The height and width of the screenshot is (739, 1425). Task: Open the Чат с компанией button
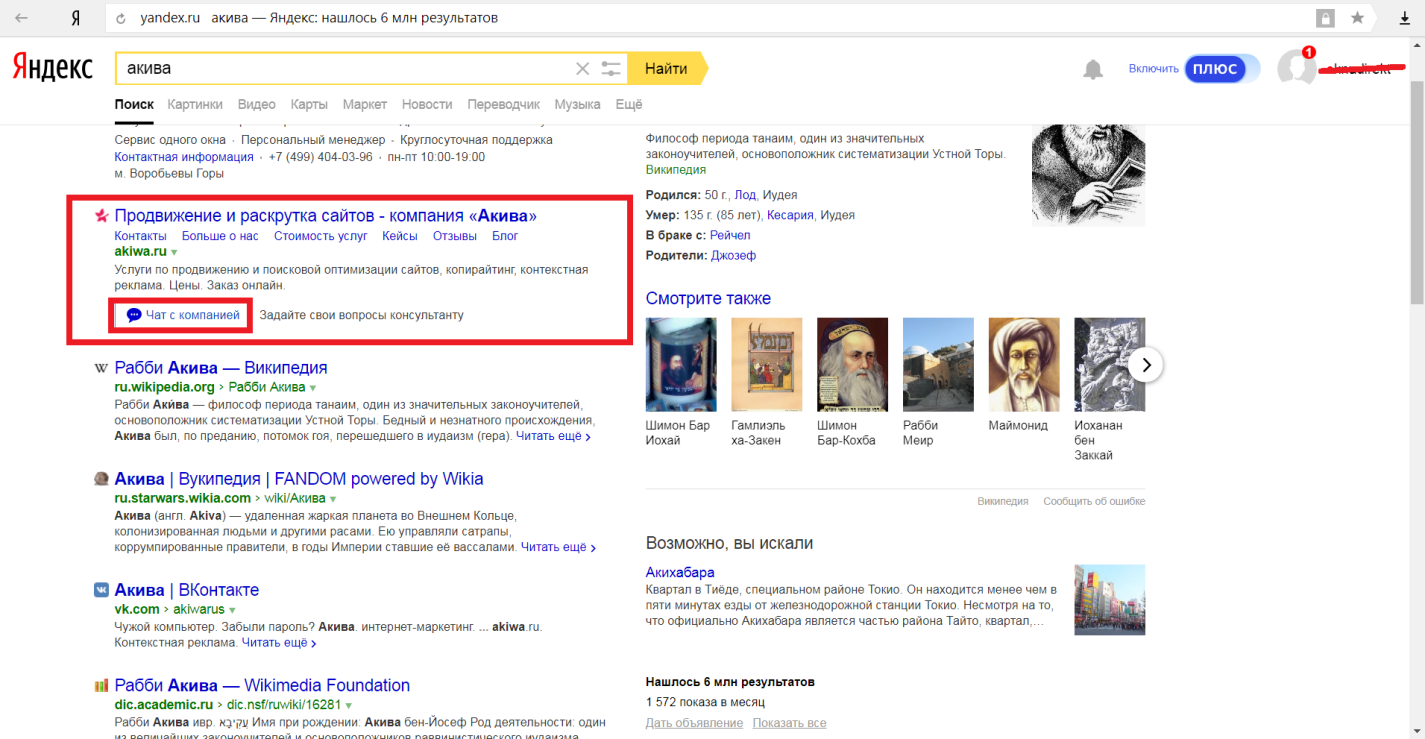(180, 315)
